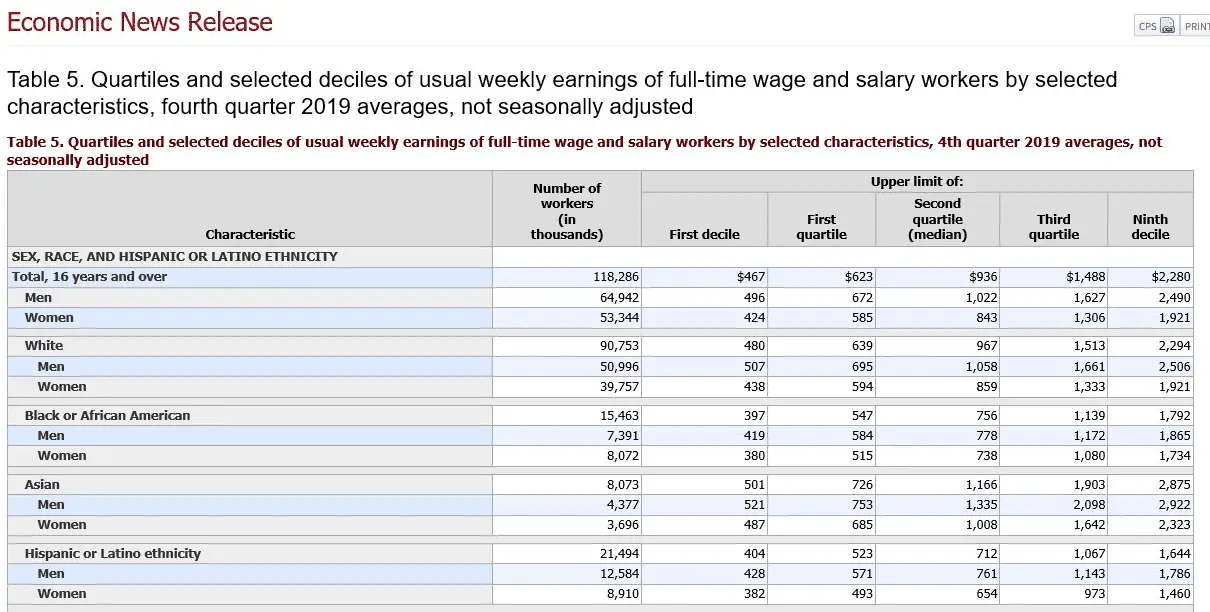Screen dimensions: 1210x612
Task: Click the Characteristic column header
Action: (250, 234)
